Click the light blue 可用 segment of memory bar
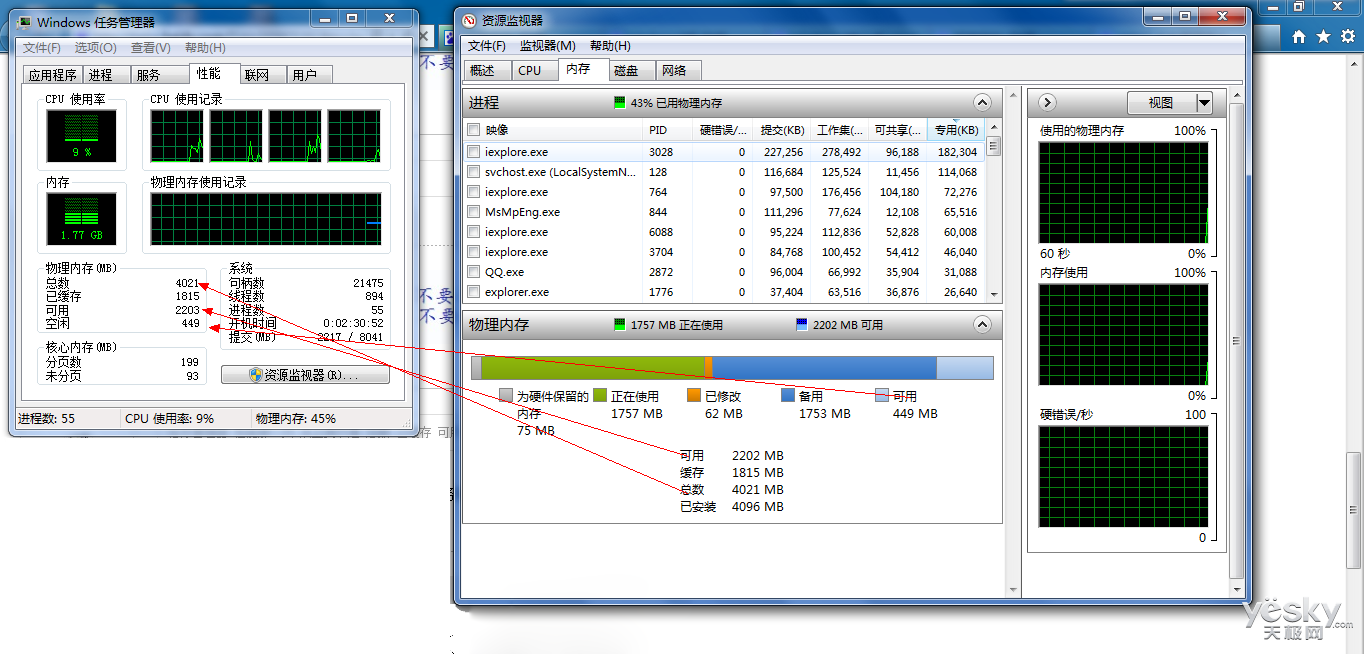 pyautogui.click(x=964, y=367)
